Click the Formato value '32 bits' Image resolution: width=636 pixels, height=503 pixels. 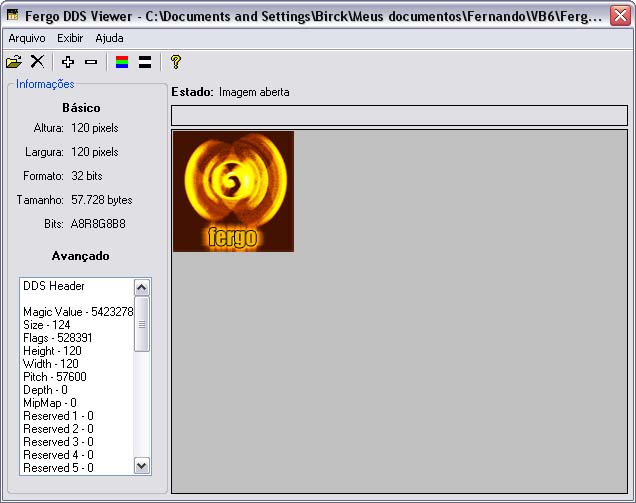[x=87, y=176]
